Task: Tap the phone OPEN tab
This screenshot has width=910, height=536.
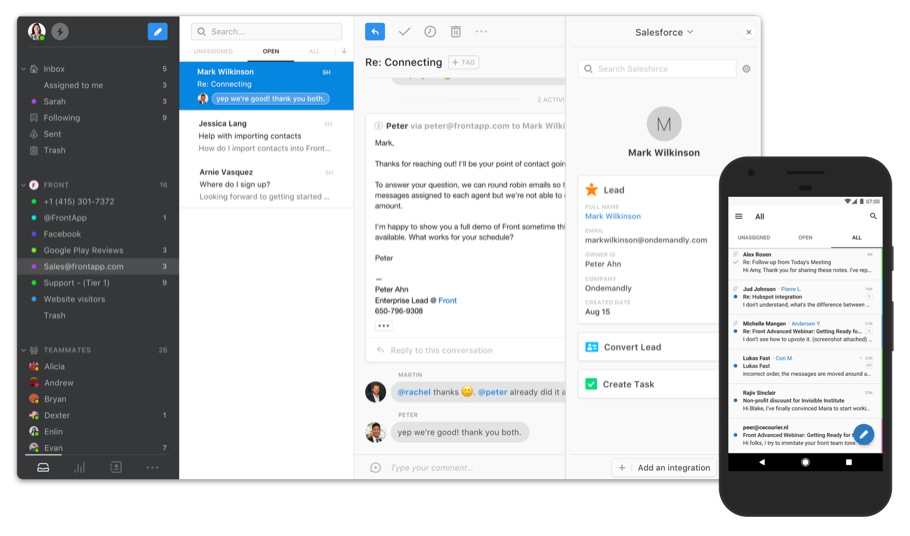Action: [805, 238]
